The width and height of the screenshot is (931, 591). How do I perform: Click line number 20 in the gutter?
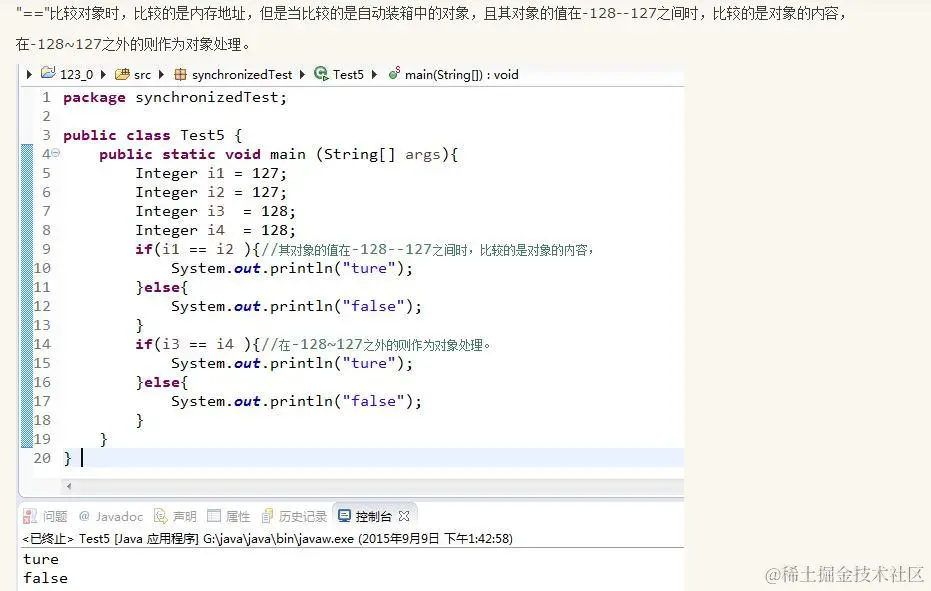pos(42,458)
